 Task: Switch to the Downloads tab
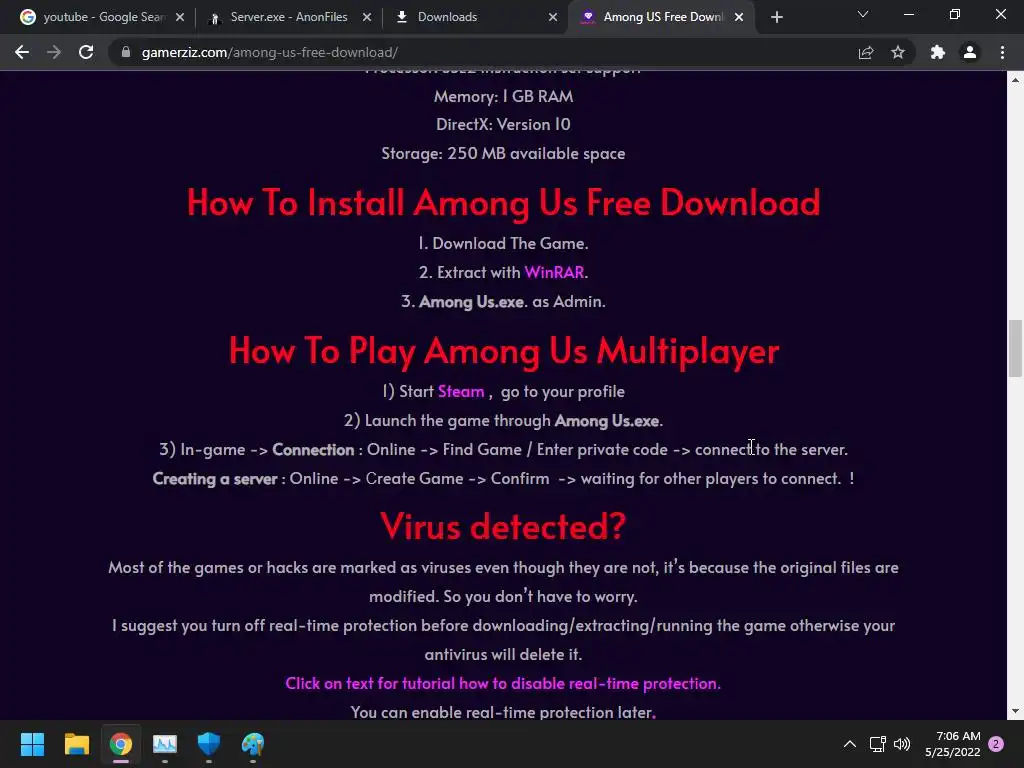476,17
